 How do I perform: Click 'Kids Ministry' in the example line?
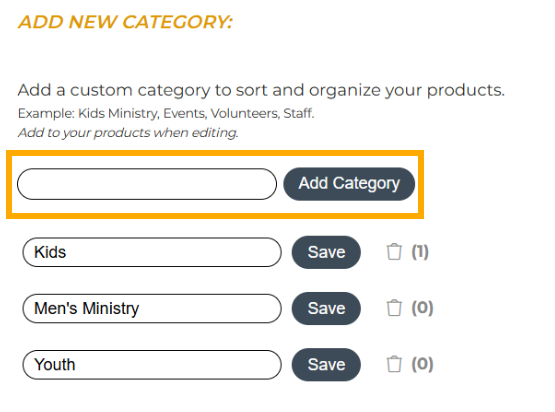point(119,114)
